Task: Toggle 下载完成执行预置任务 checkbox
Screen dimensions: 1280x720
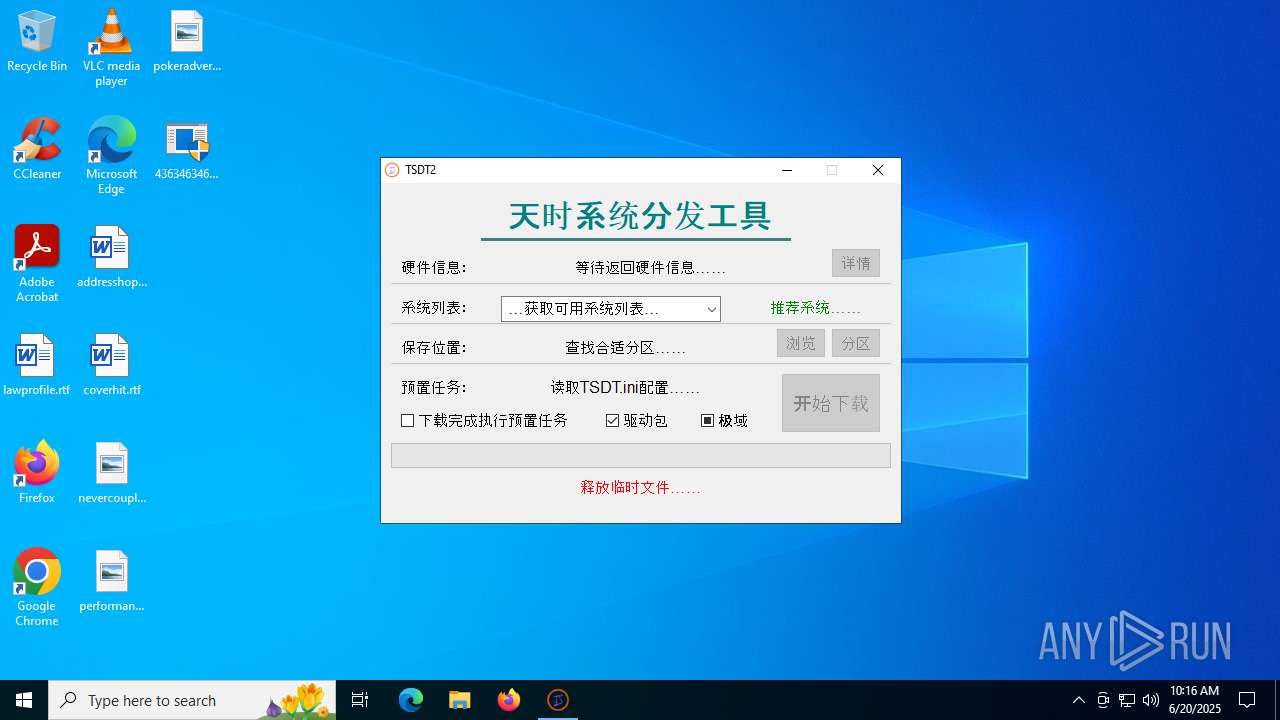Action: click(485, 421)
